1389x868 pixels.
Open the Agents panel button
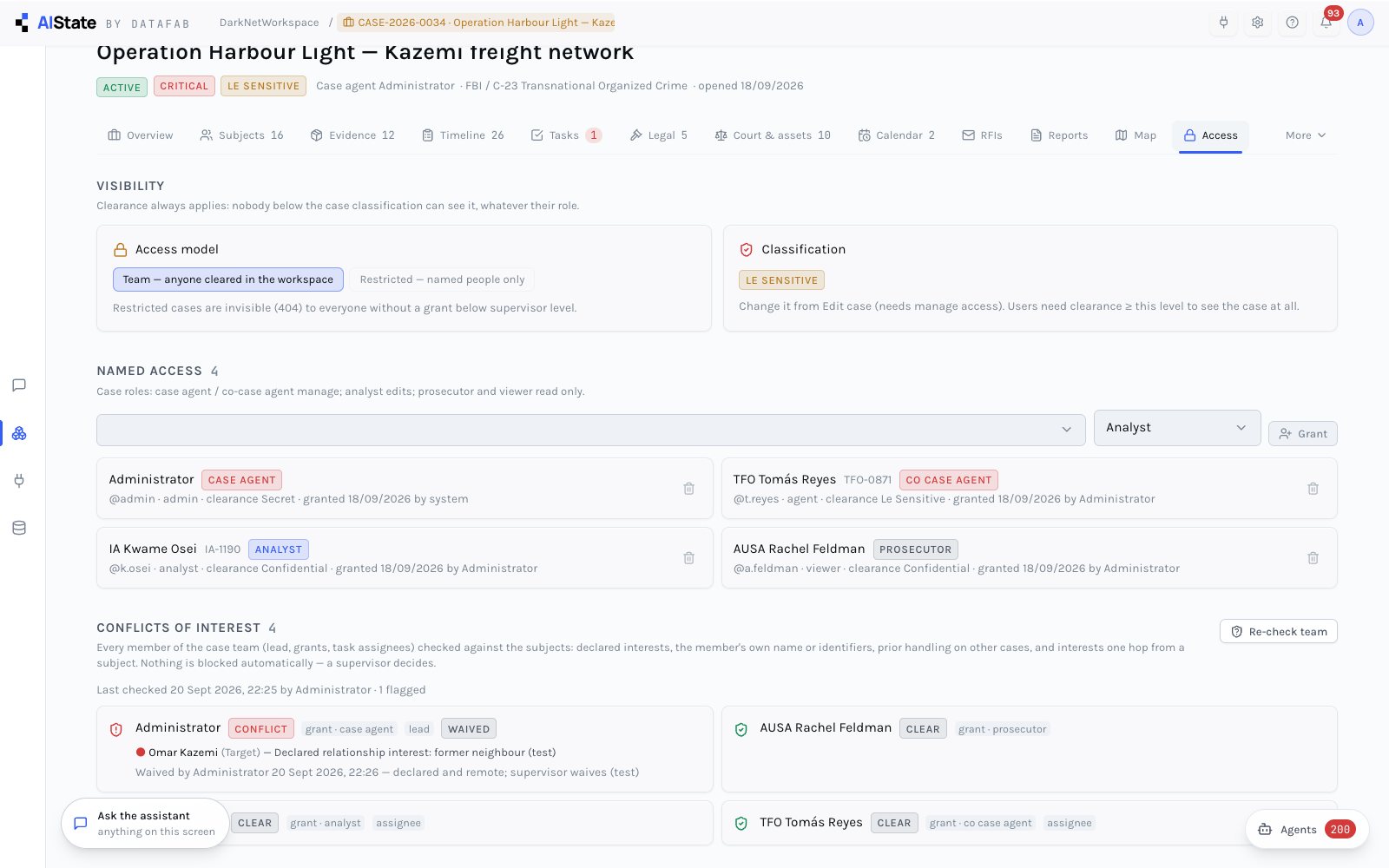click(x=1307, y=829)
